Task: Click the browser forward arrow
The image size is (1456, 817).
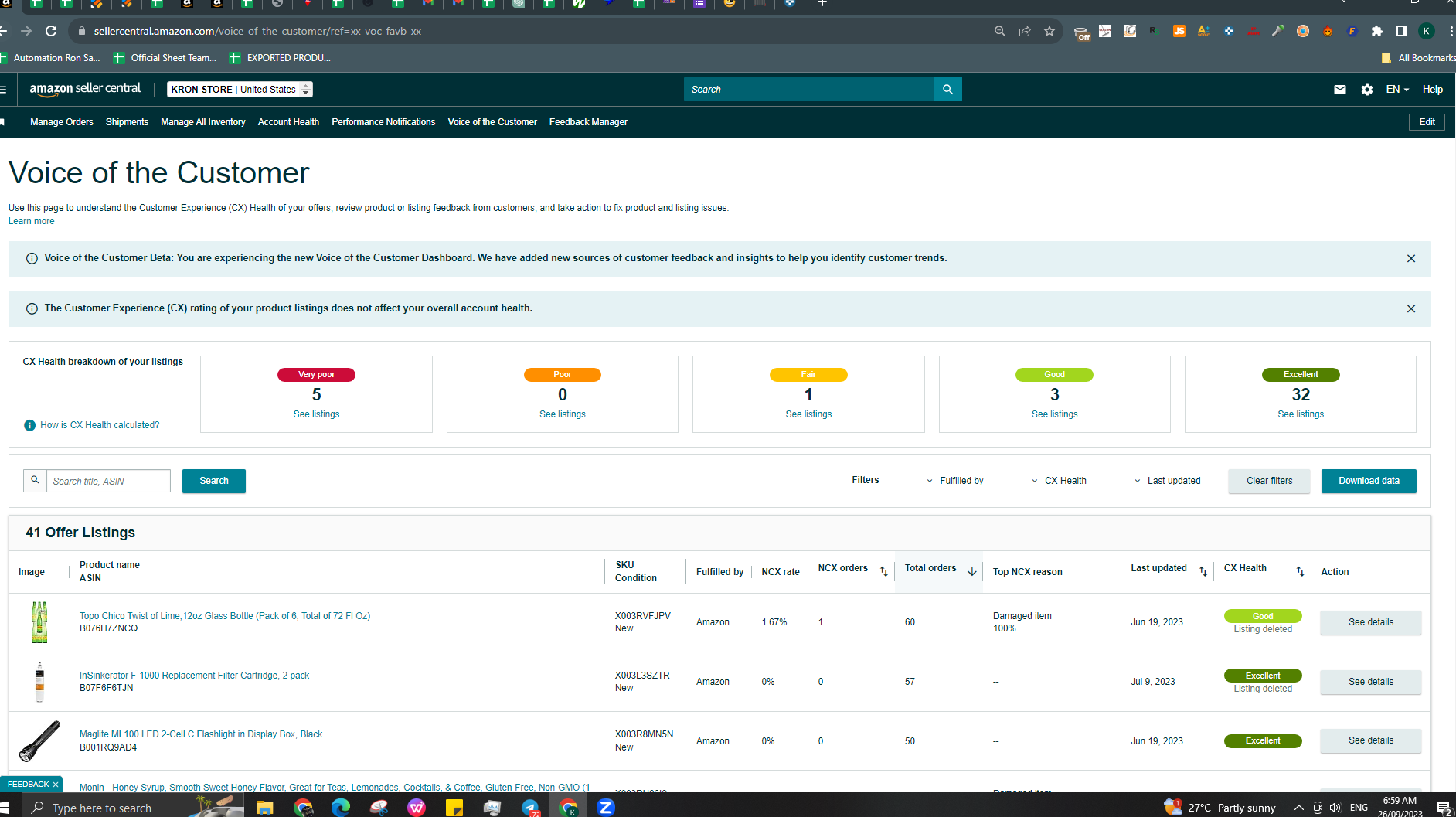Action: pos(26,31)
